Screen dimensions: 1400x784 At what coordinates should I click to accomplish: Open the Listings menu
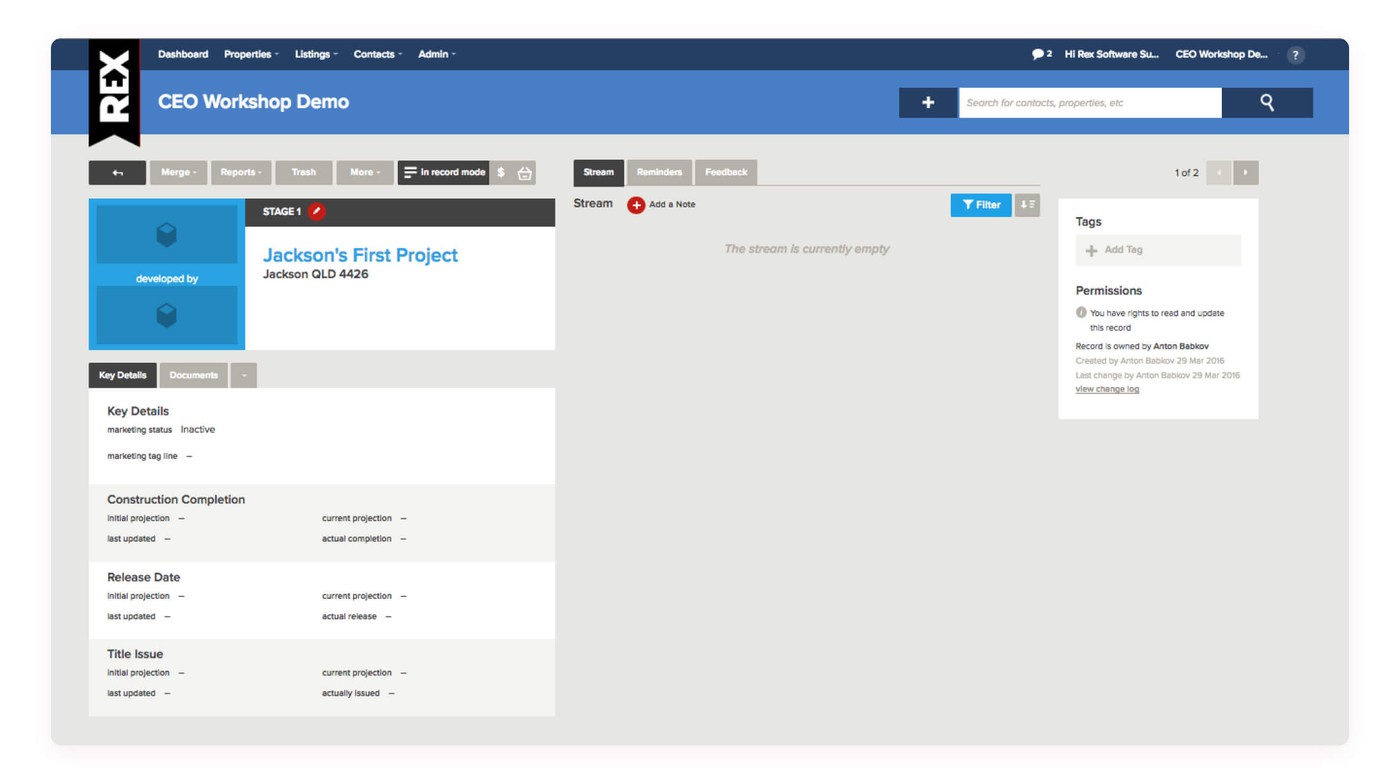point(316,54)
